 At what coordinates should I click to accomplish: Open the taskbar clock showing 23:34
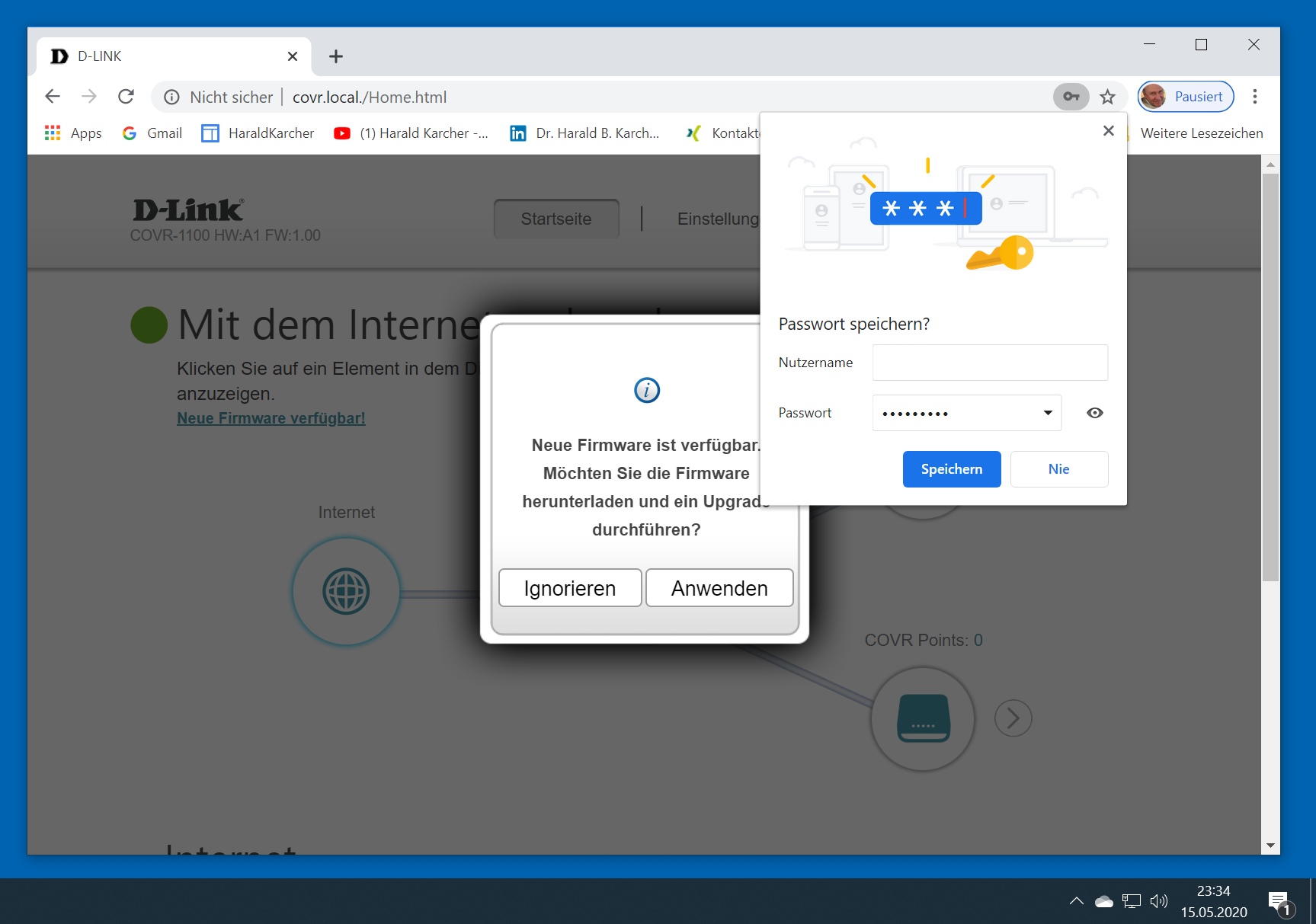coord(1214,901)
